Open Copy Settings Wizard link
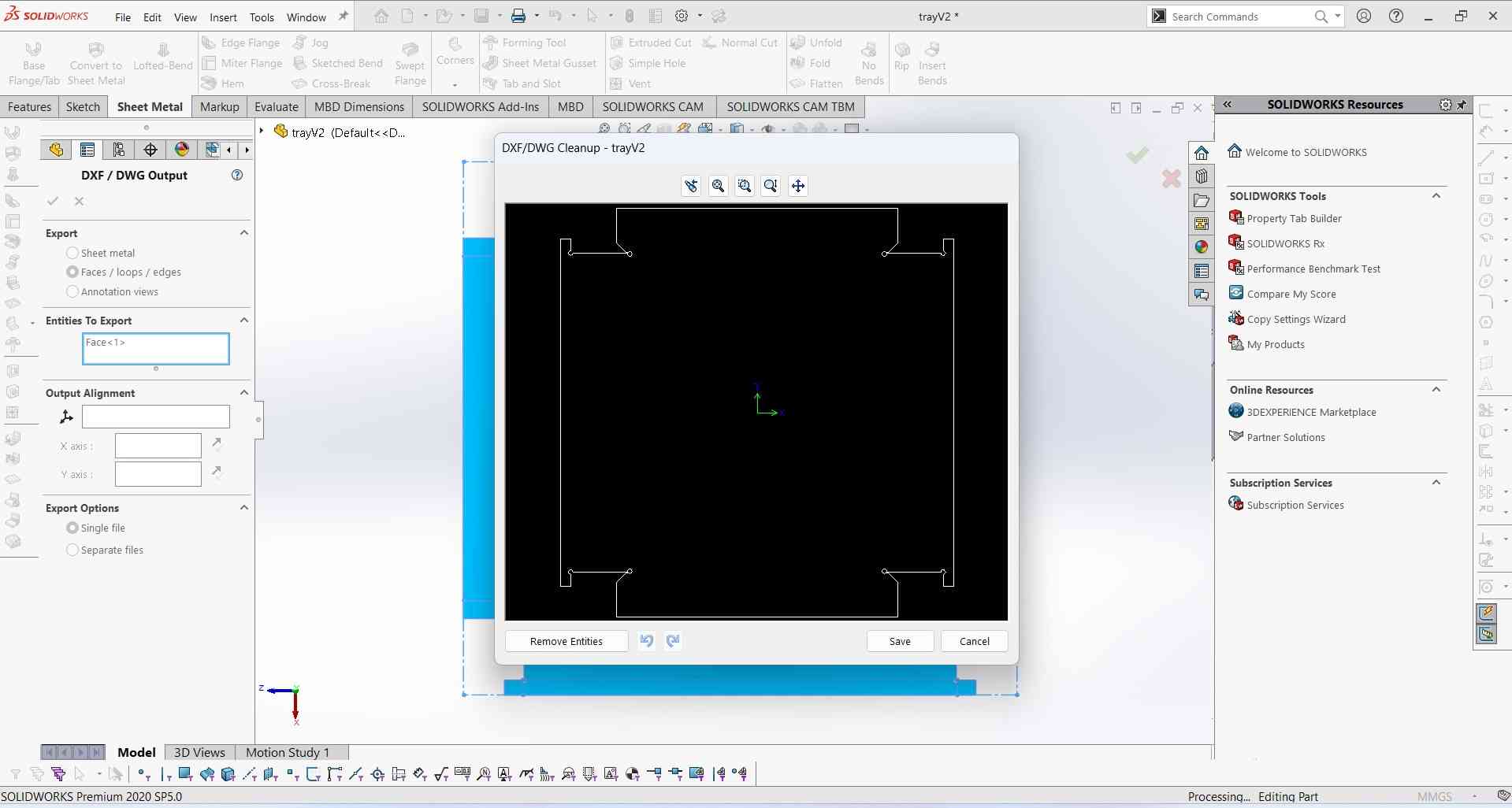 pyautogui.click(x=1296, y=320)
